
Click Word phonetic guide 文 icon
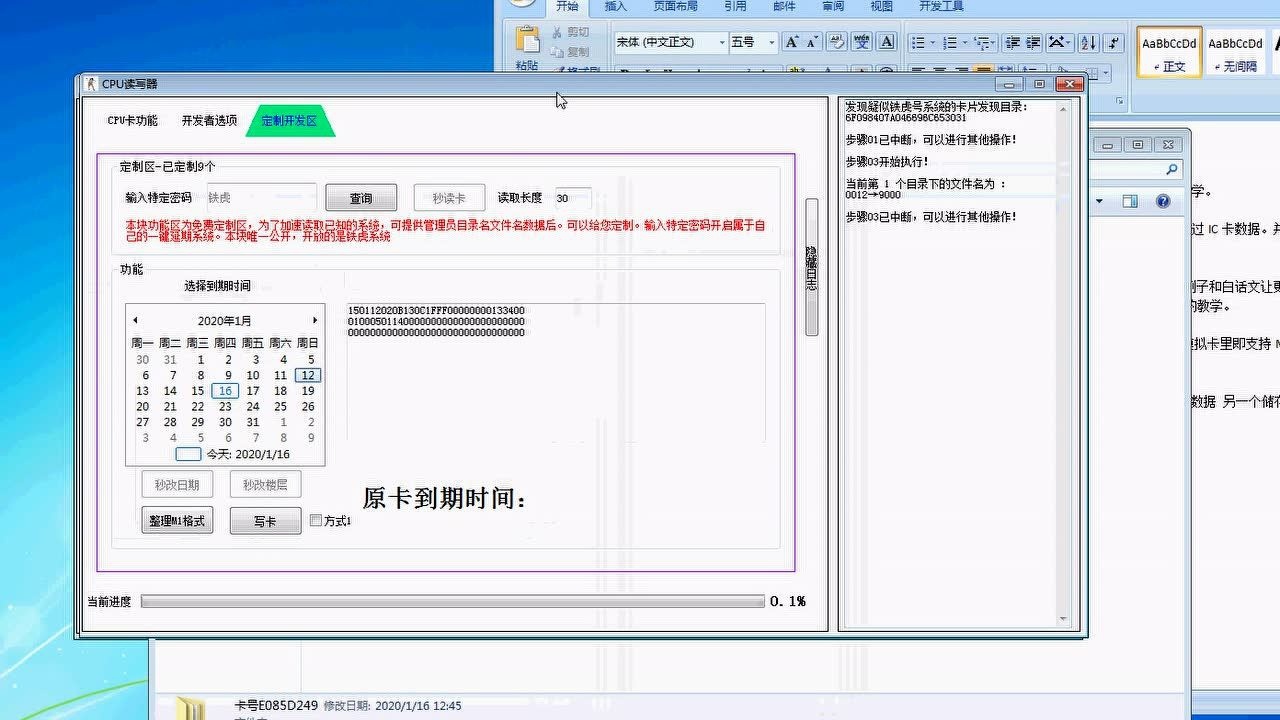click(862, 42)
